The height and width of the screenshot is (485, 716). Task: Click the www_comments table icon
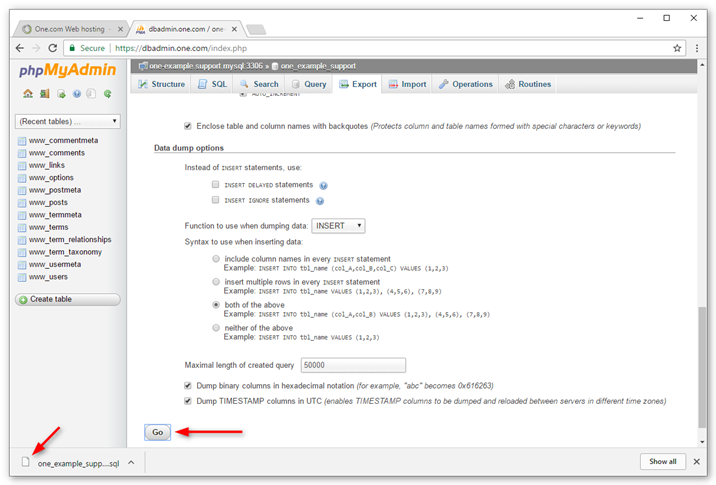pos(21,153)
